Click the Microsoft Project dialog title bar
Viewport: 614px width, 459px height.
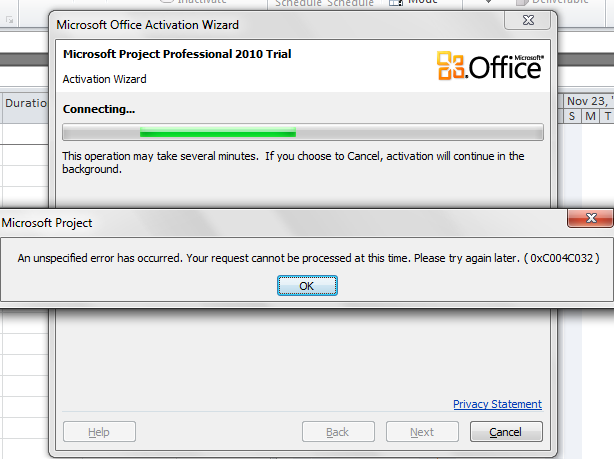282,223
